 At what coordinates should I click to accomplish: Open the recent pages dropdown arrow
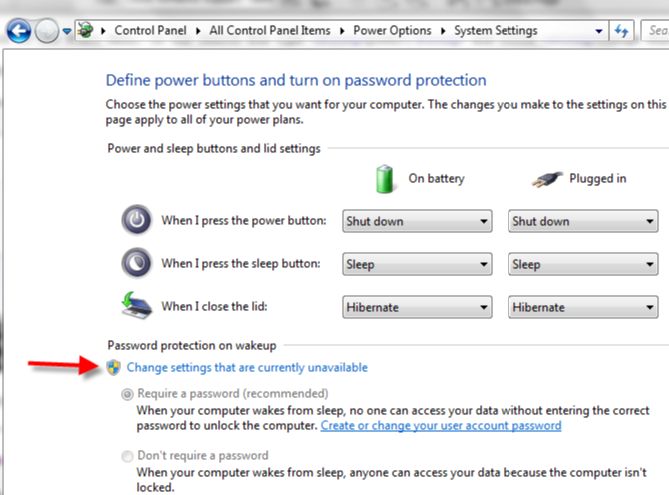[67, 31]
